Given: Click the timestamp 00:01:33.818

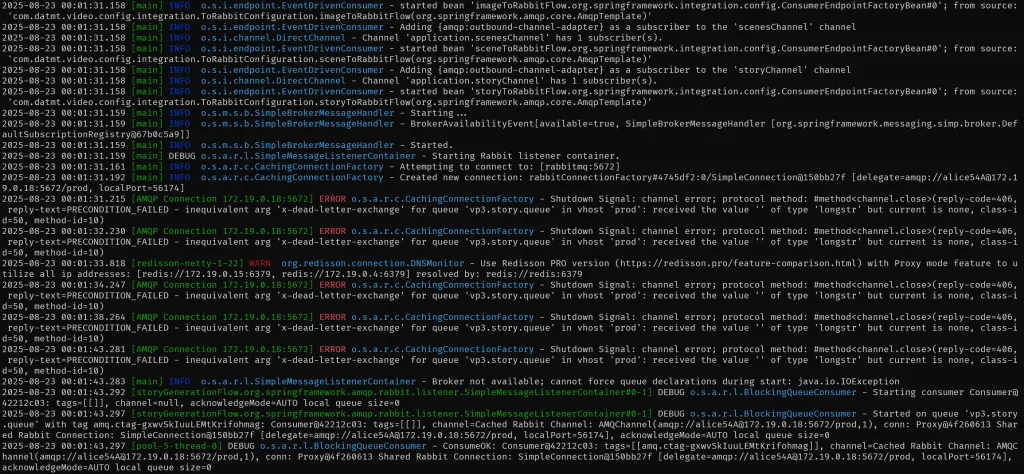Looking at the screenshot, I should [93, 263].
